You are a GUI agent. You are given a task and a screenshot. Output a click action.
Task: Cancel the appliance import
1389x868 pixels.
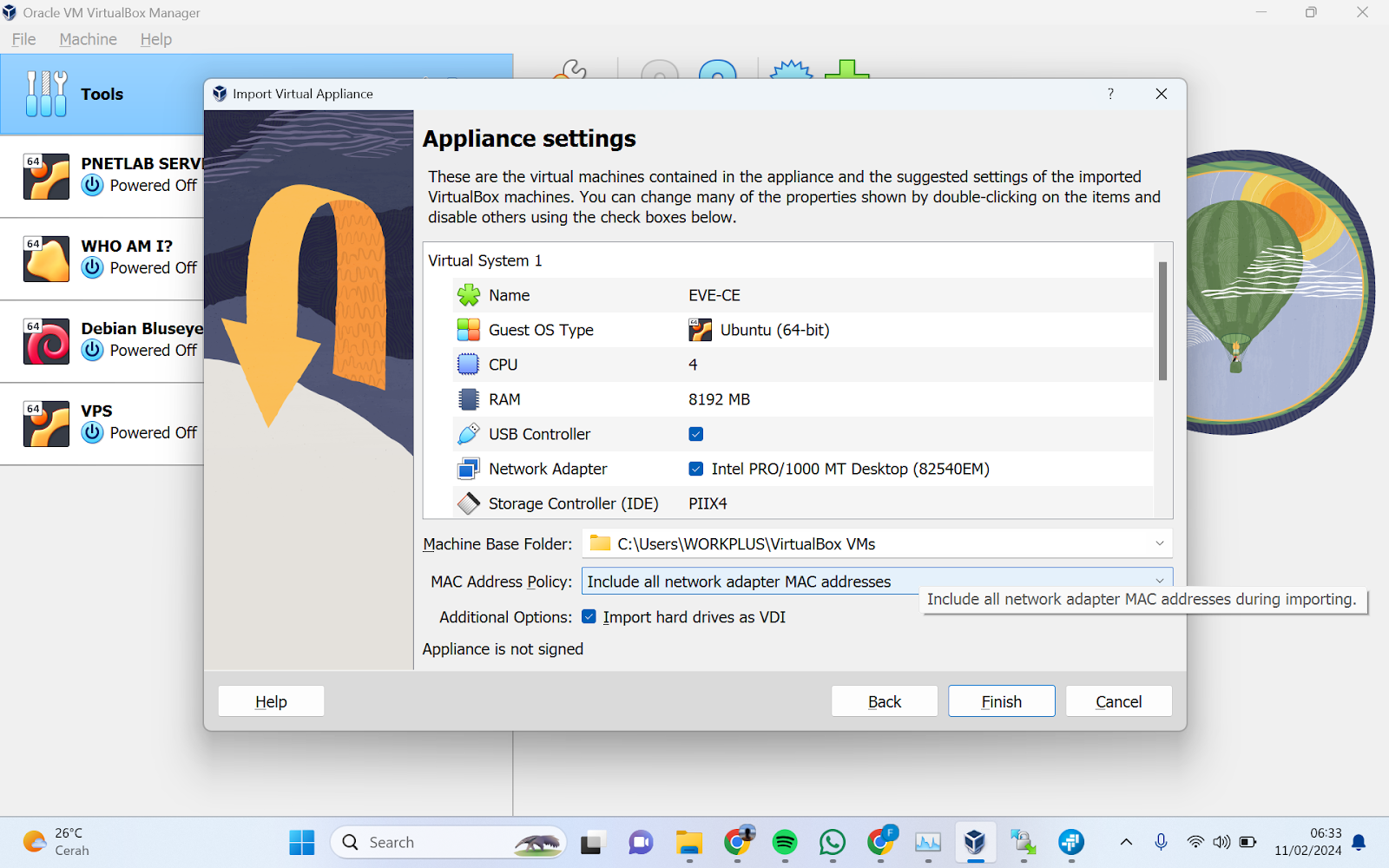(1119, 701)
